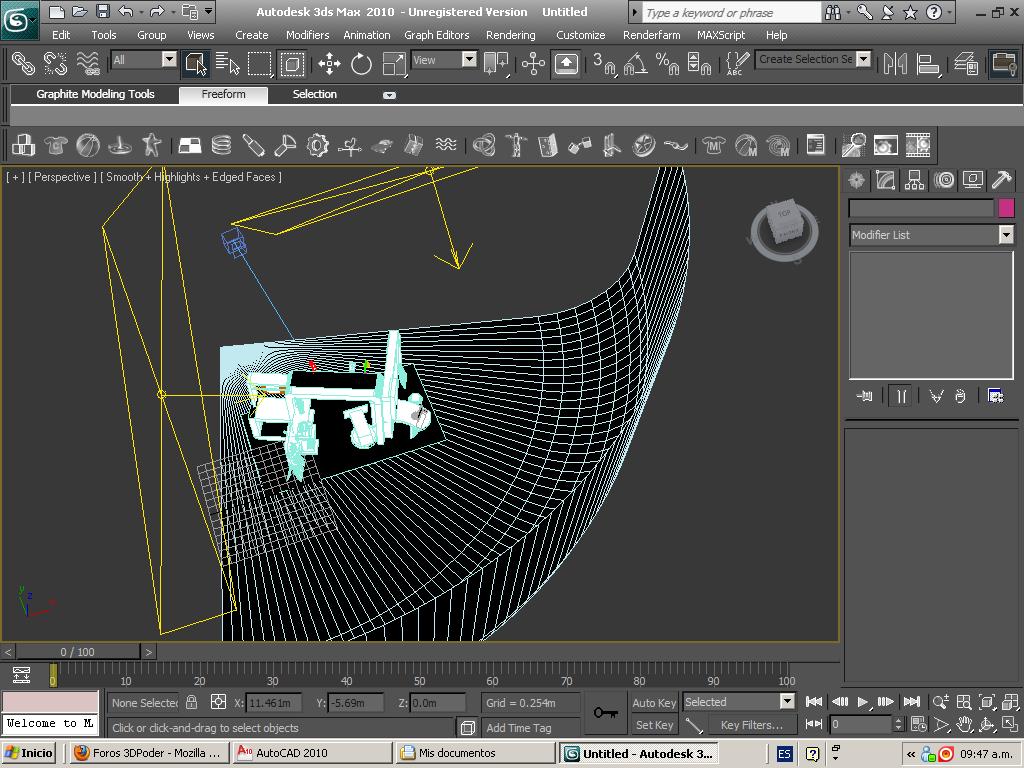Open the Hierarchy command panel tab

[x=914, y=180]
